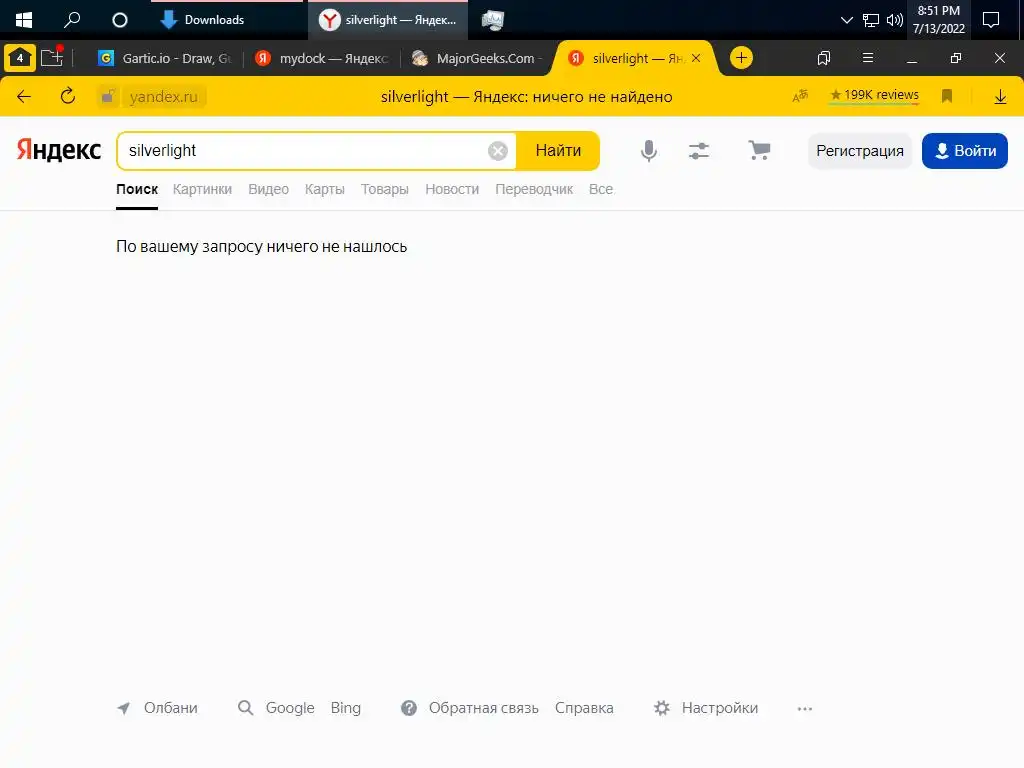Viewport: 1024px width, 768px height.
Task: Switch to Карты tab
Action: click(x=325, y=189)
